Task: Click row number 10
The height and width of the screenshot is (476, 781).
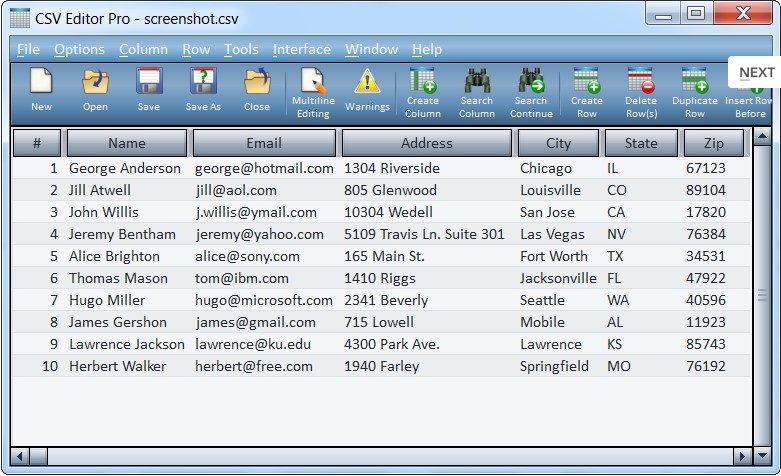Action: coord(50,366)
